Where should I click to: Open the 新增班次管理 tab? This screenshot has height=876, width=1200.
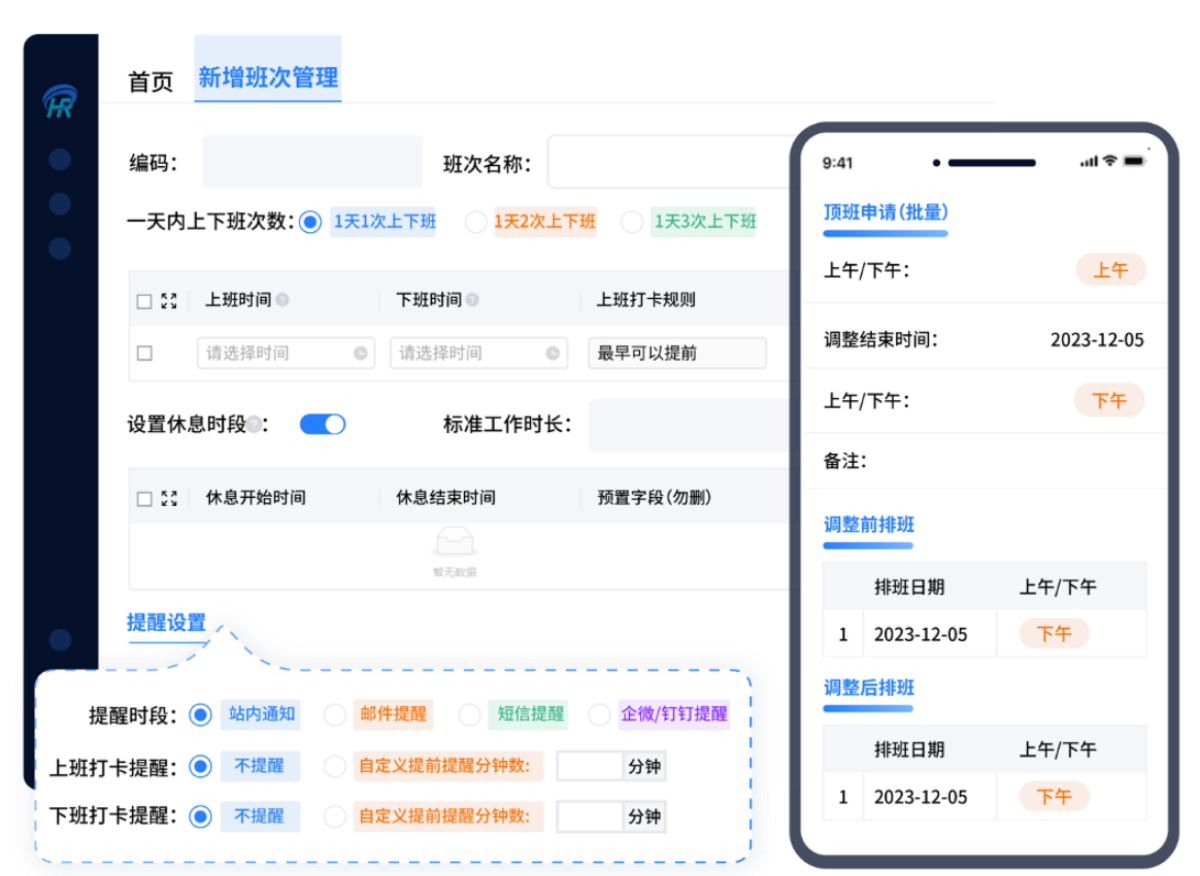pos(267,78)
